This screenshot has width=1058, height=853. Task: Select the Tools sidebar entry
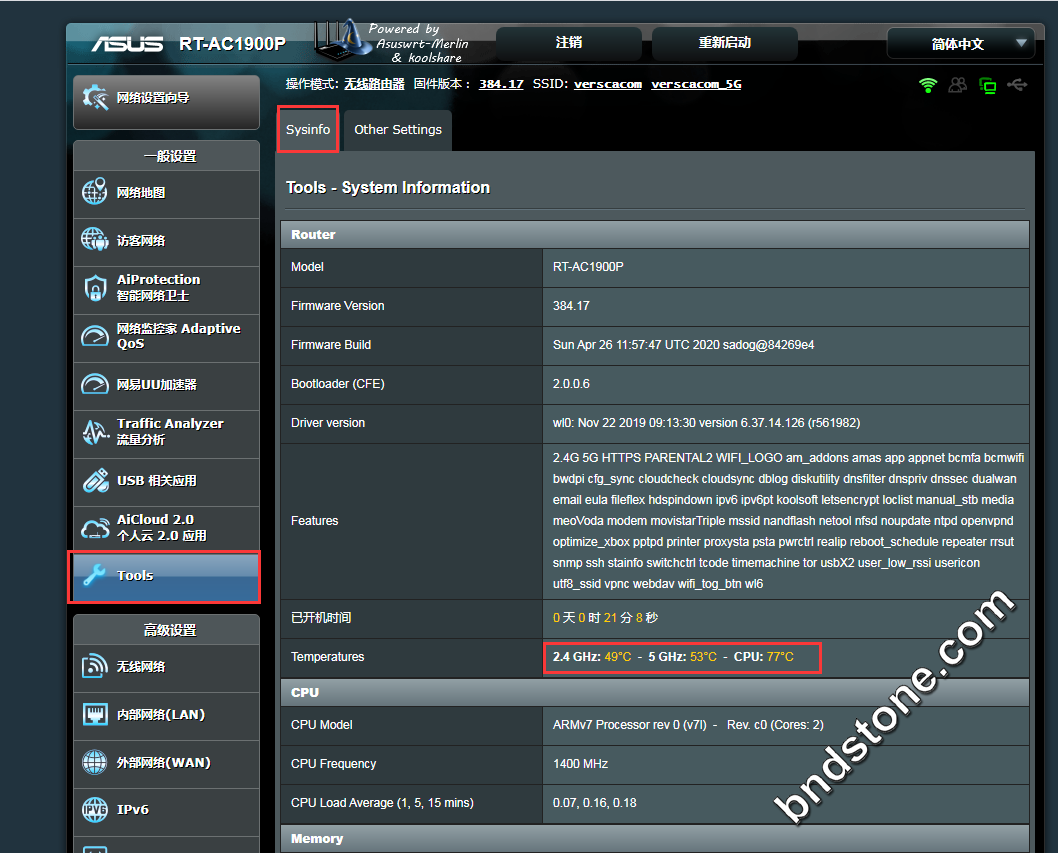point(165,577)
